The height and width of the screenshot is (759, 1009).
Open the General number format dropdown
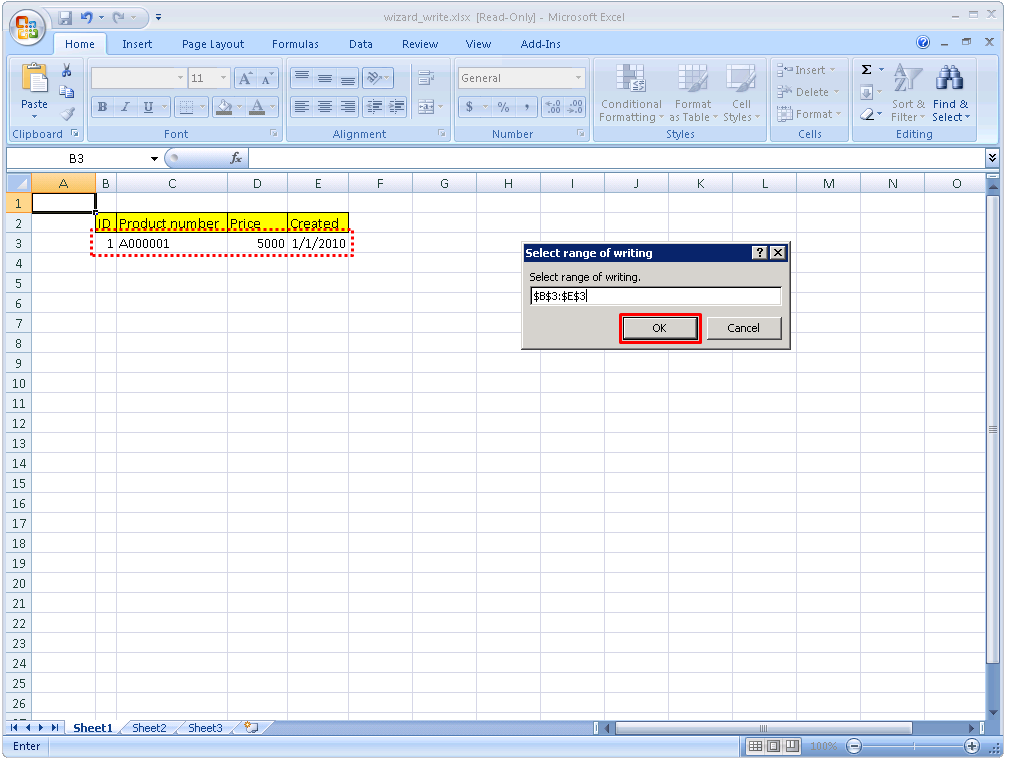pos(577,77)
